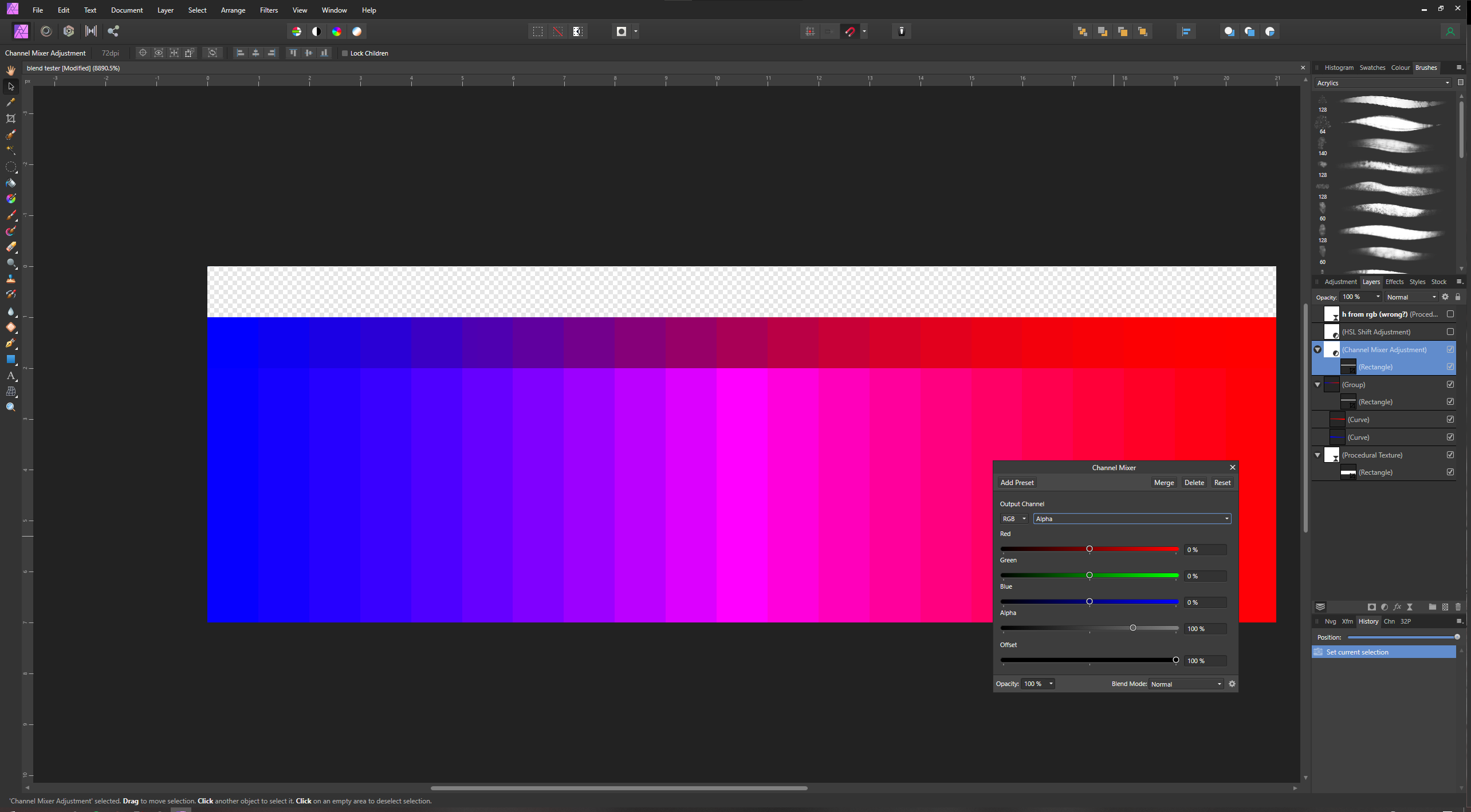Screen dimensions: 1471x812
Task: Reset the Channel Mixer settings
Action: [1222, 482]
